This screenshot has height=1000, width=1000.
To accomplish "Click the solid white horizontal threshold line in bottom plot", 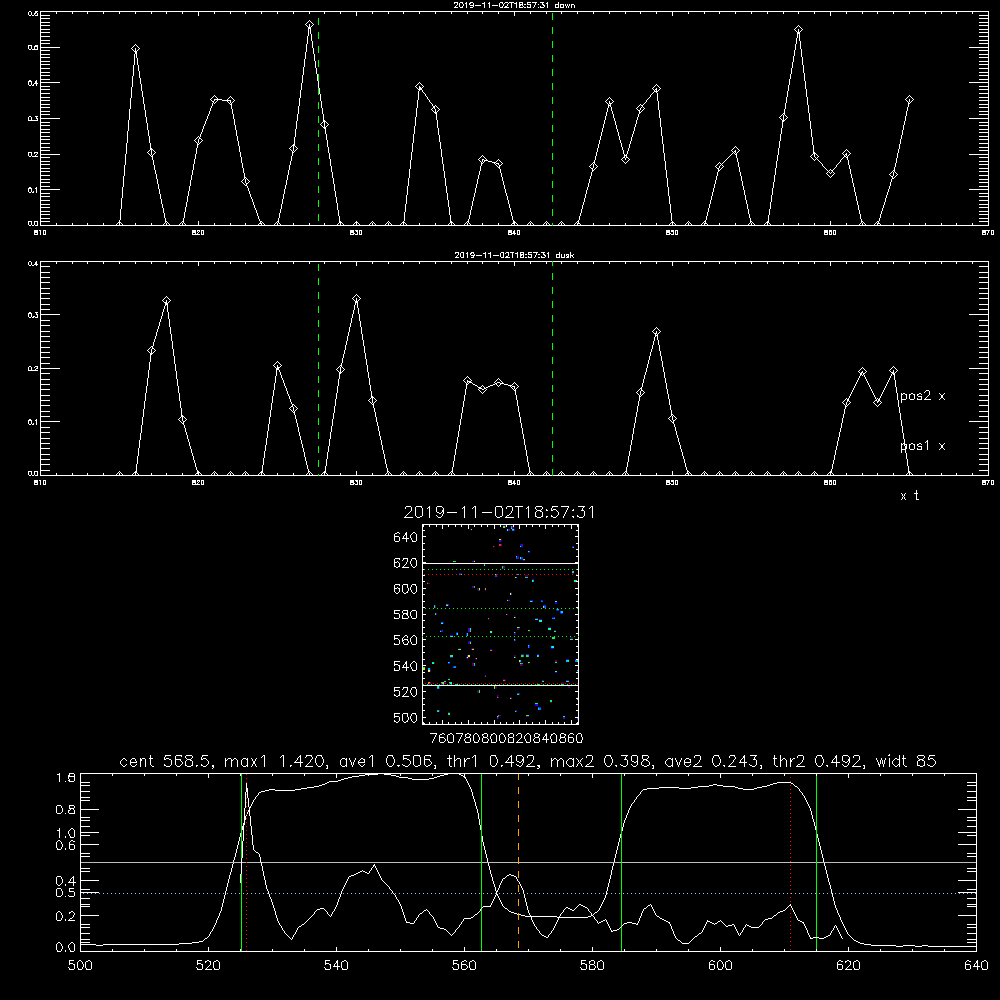I will click(x=528, y=862).
